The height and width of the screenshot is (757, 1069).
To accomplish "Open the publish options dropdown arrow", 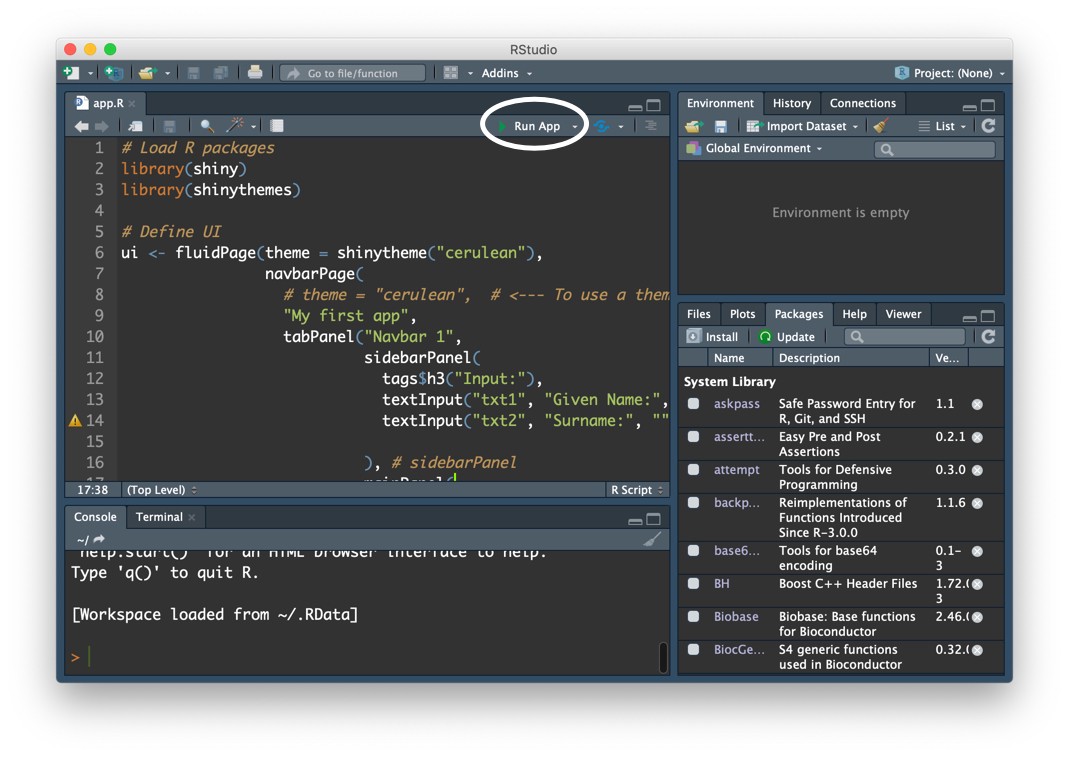I will [620, 127].
